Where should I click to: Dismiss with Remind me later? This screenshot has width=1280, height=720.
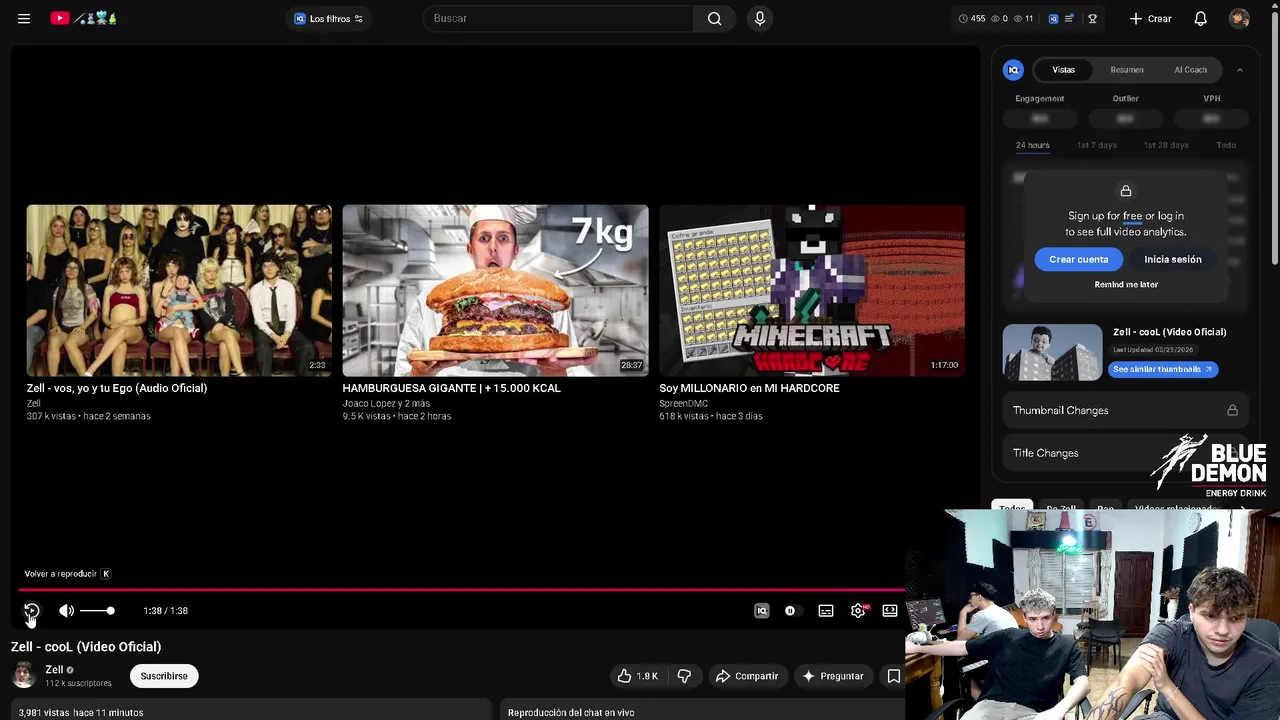coord(1126,284)
